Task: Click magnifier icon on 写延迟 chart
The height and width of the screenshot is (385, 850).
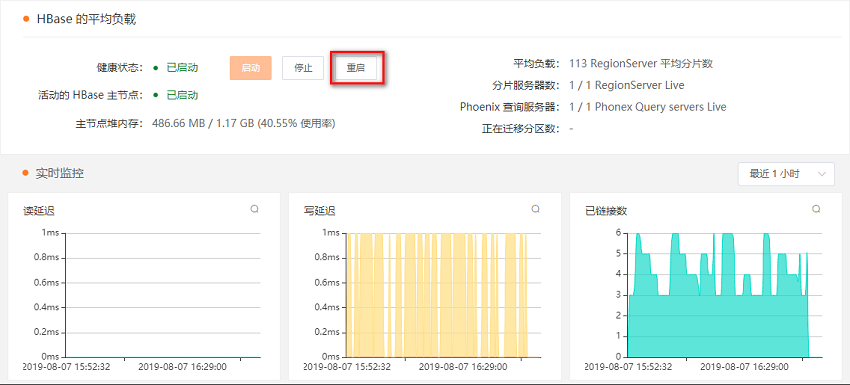Action: [535, 209]
